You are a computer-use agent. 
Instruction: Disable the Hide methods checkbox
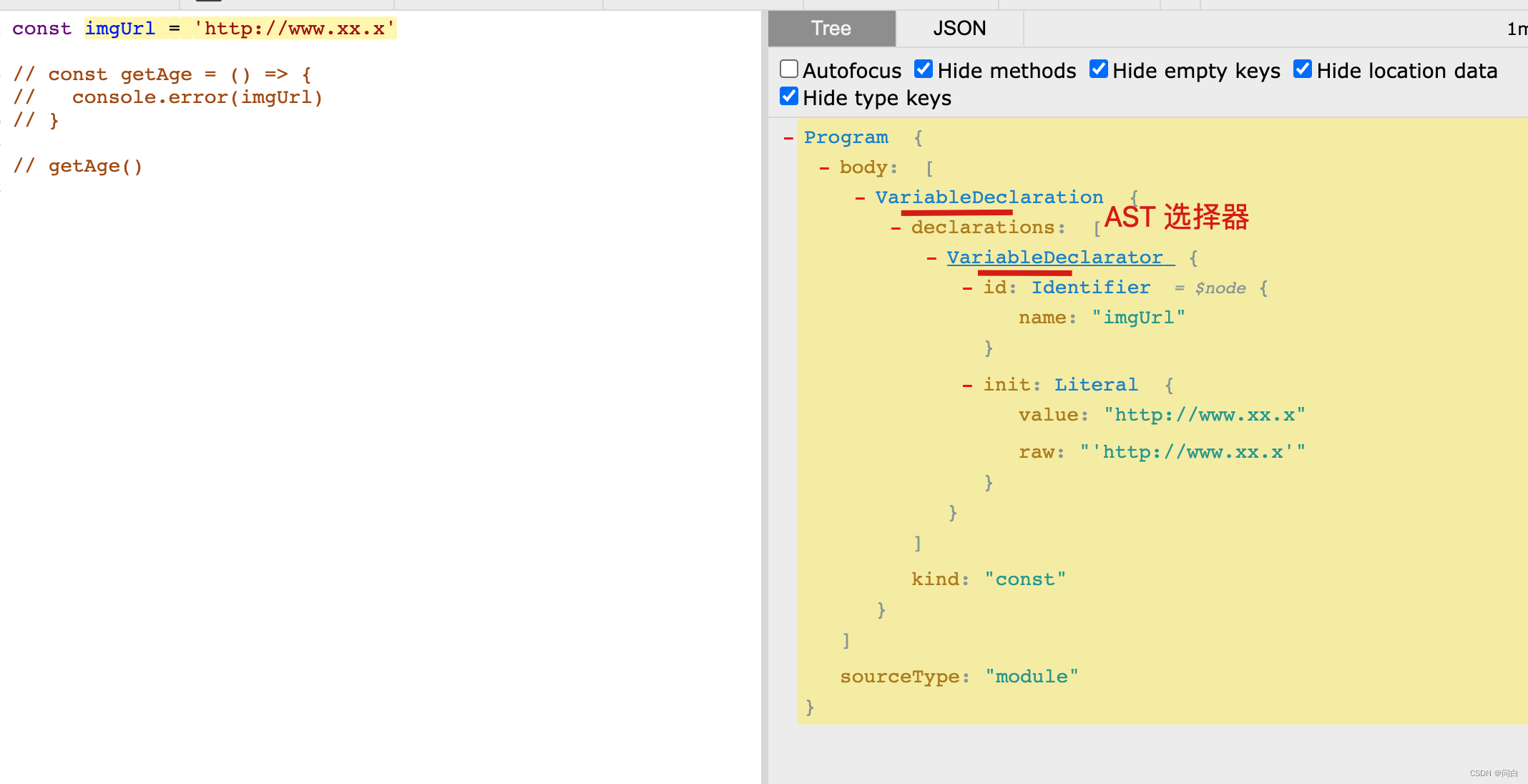(x=922, y=69)
